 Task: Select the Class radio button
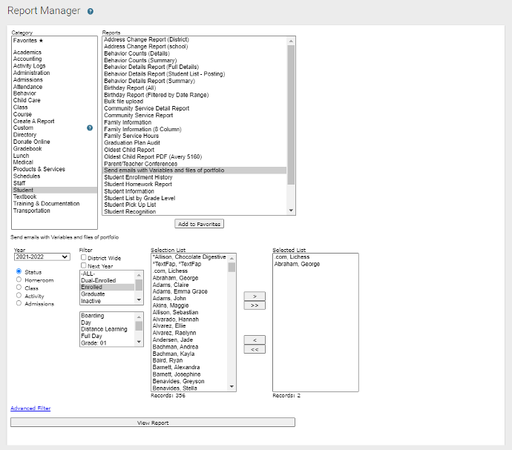19,287
